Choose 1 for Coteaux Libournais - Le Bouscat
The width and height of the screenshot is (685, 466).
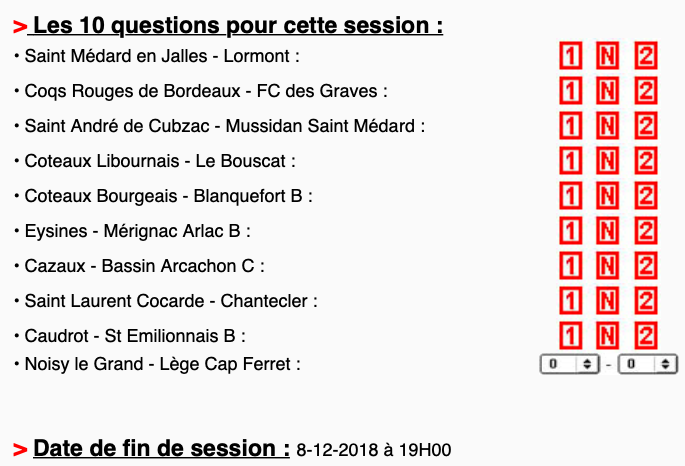(x=569, y=160)
